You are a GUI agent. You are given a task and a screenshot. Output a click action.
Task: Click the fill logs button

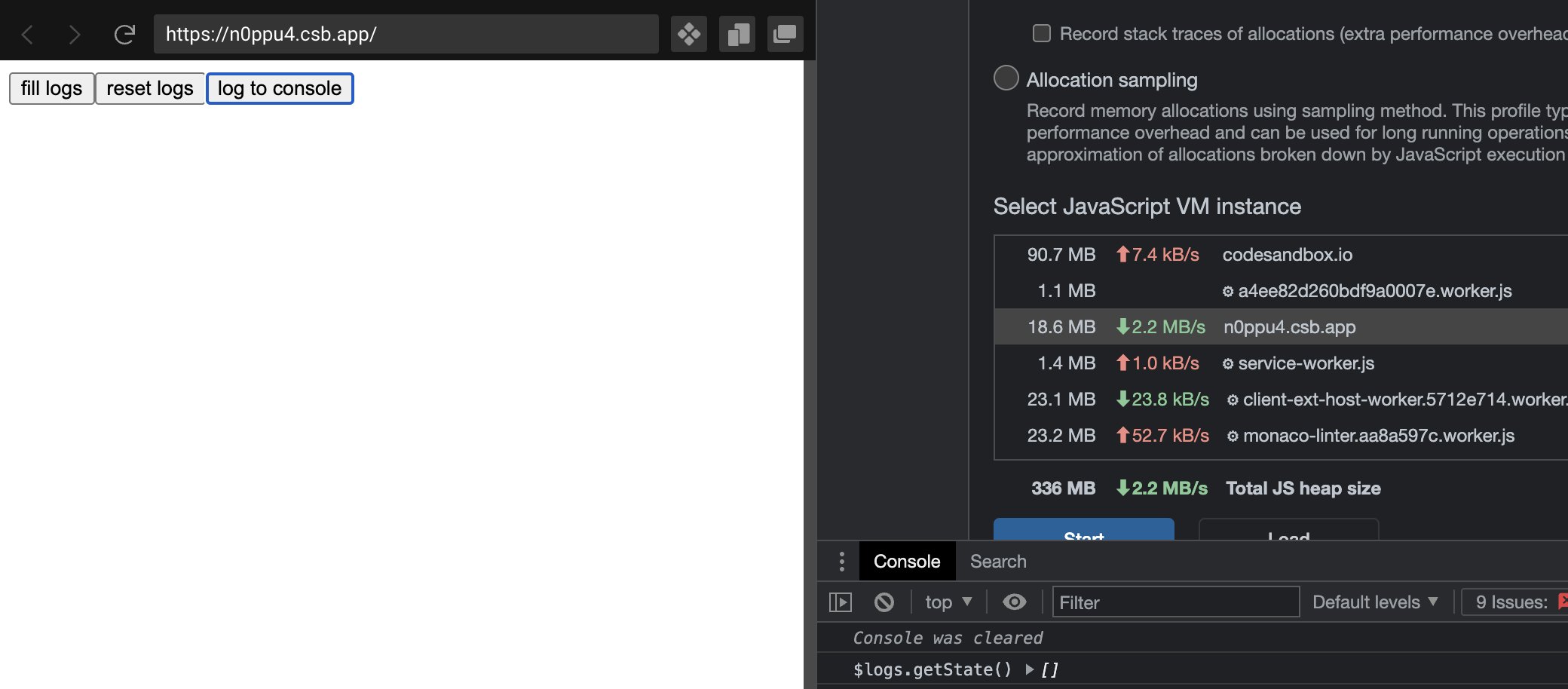51,88
